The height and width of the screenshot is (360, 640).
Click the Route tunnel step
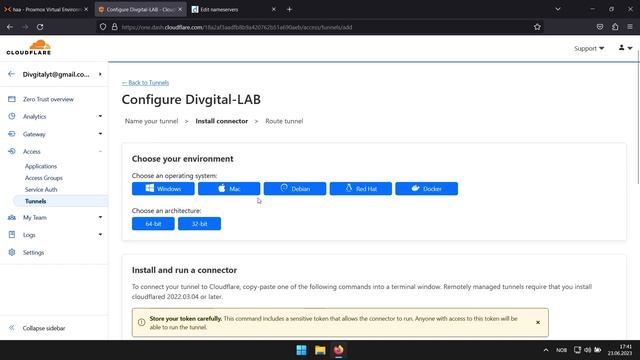284,121
